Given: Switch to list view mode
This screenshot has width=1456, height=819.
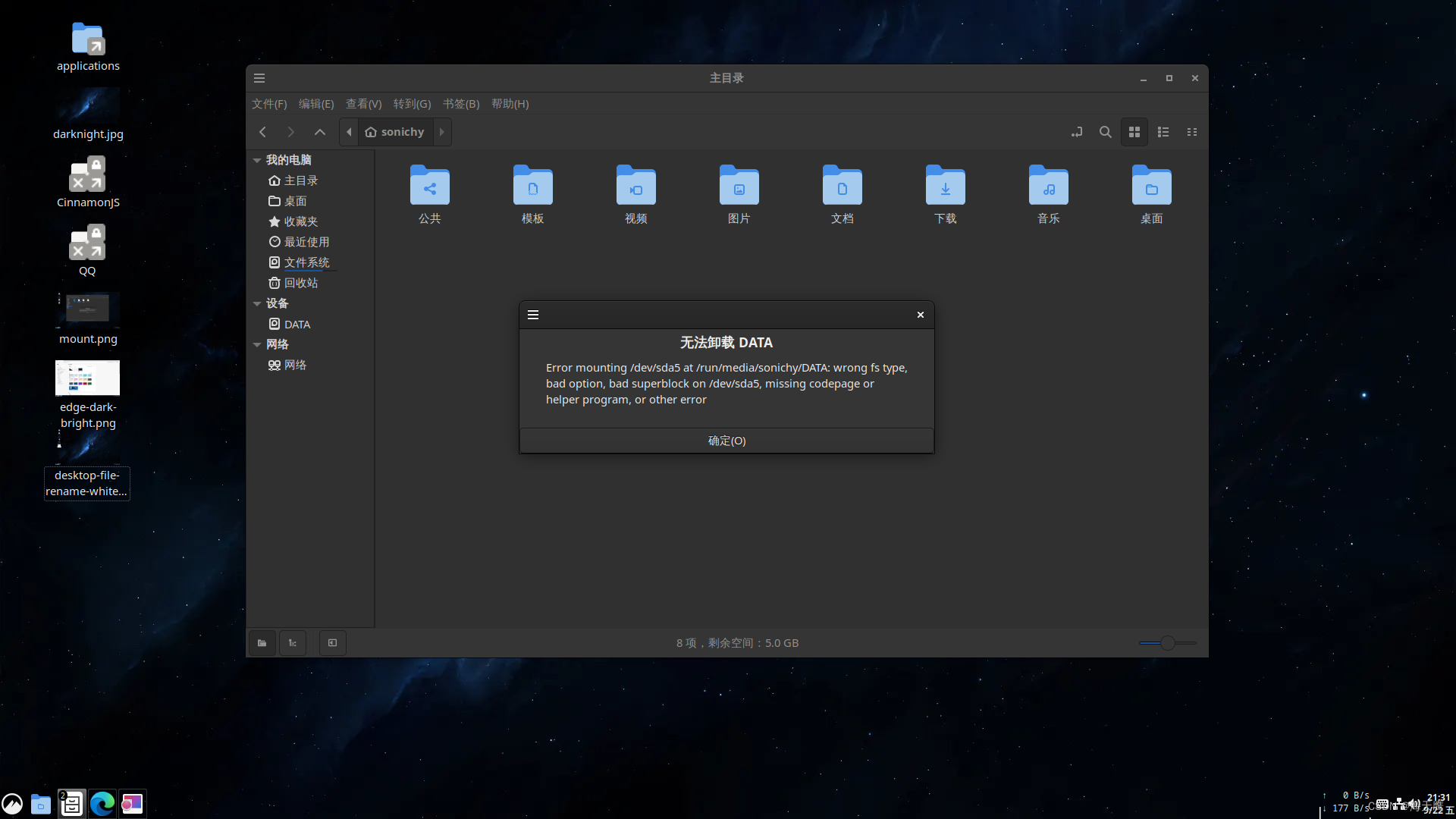Looking at the screenshot, I should 1163,132.
